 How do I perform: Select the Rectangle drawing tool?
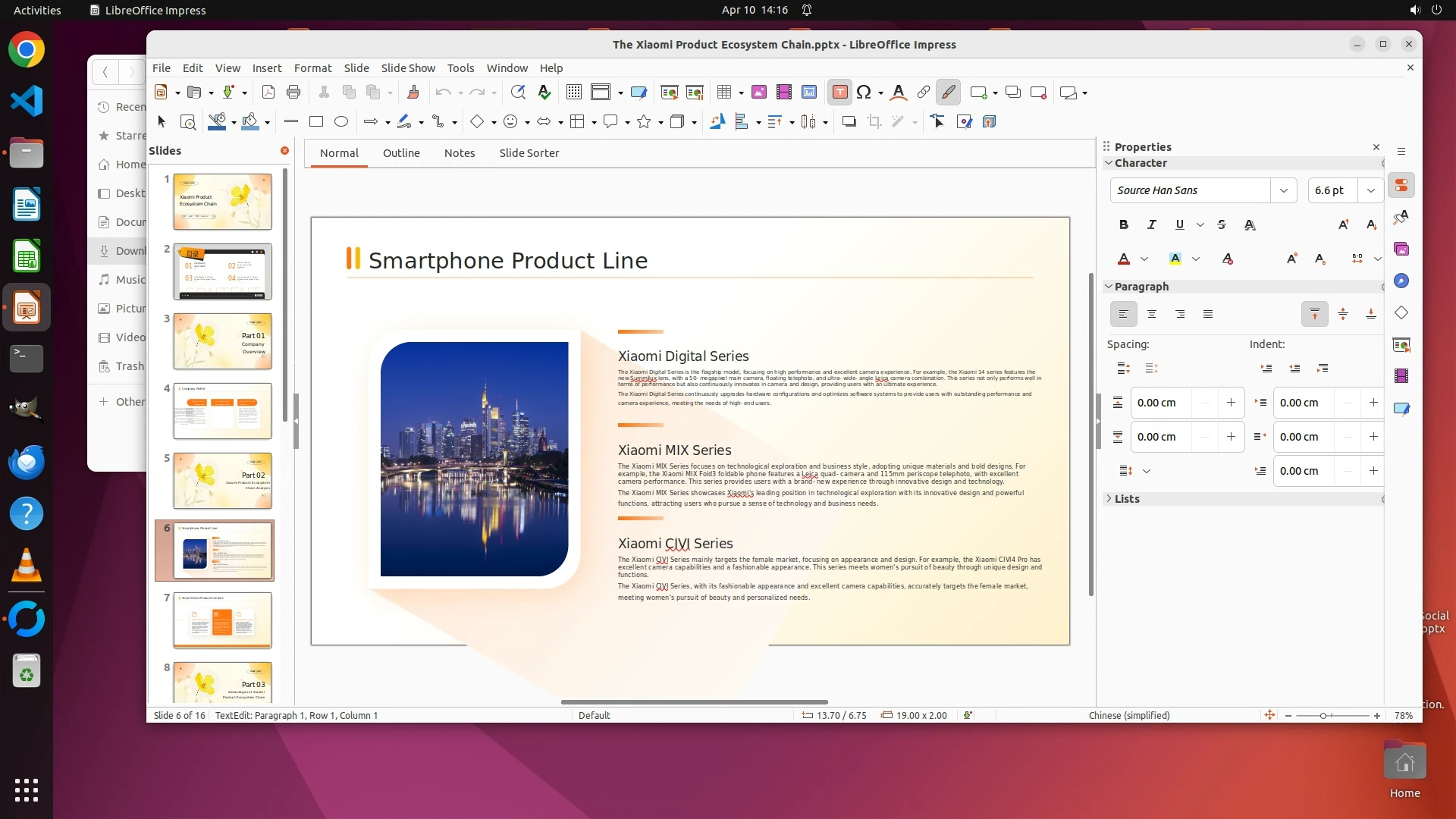coord(316,121)
